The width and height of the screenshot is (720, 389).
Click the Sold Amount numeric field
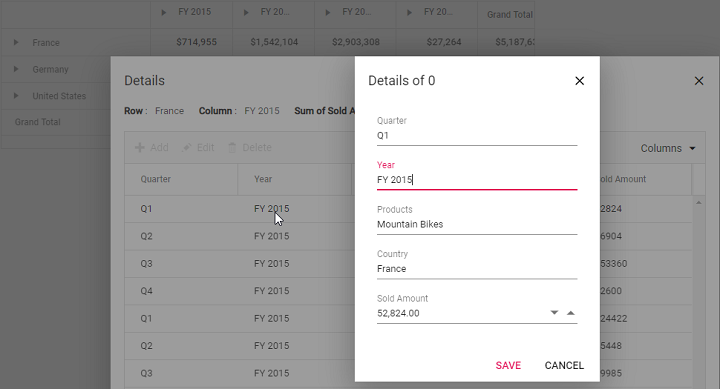461,313
